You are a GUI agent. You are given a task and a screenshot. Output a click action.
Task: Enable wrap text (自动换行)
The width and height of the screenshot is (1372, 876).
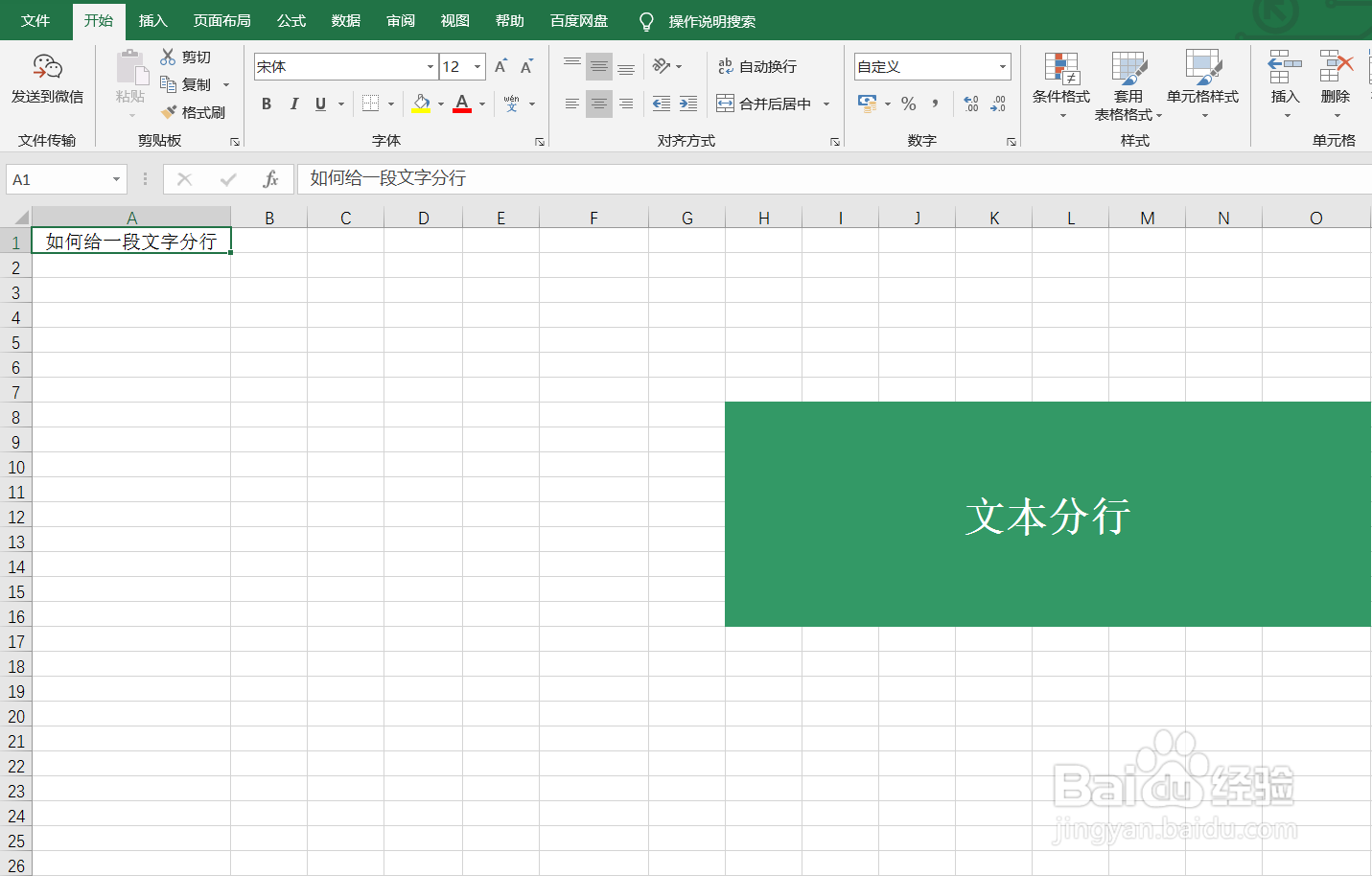pos(757,66)
